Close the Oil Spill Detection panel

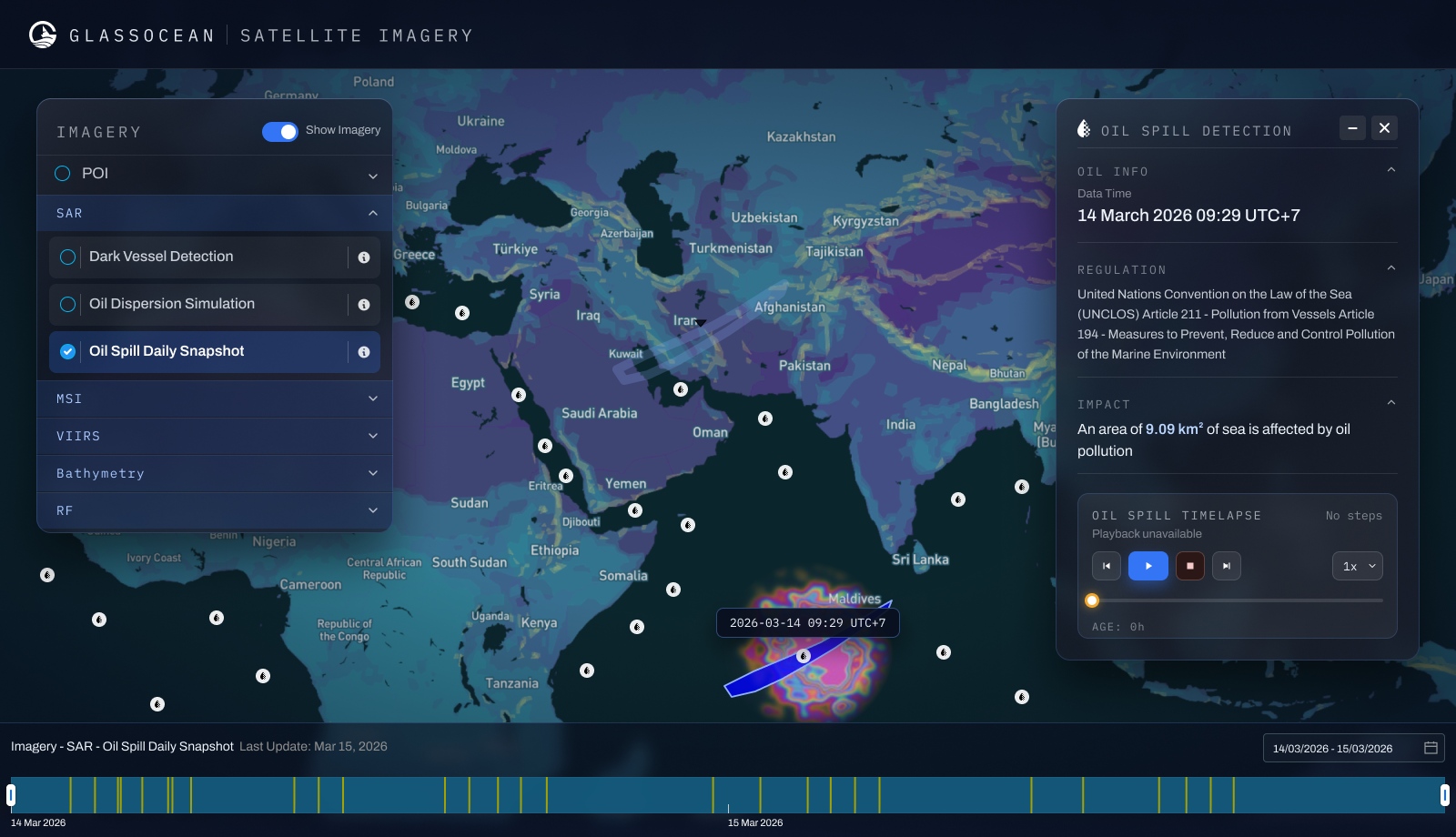point(1384,128)
